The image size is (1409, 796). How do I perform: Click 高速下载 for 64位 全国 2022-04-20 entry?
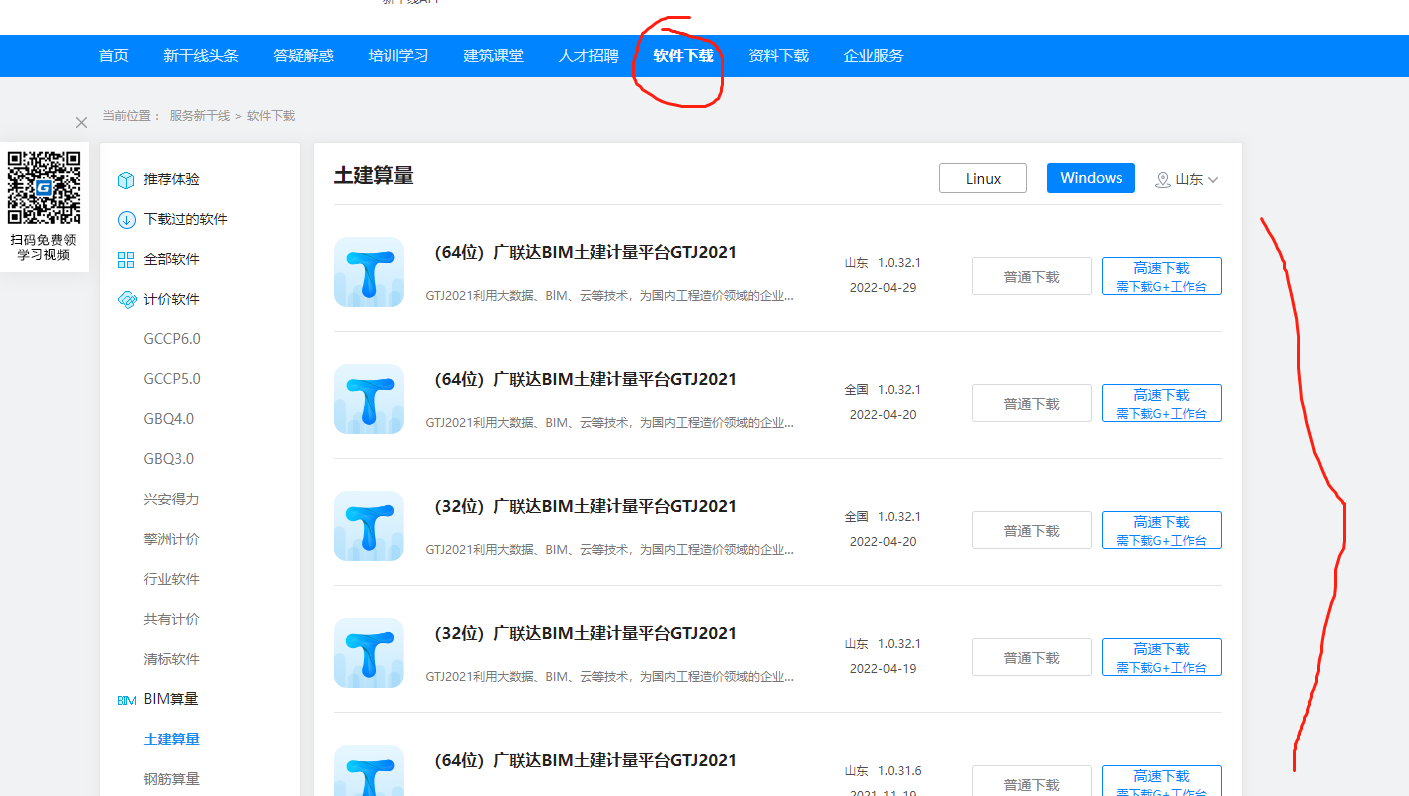1162,403
